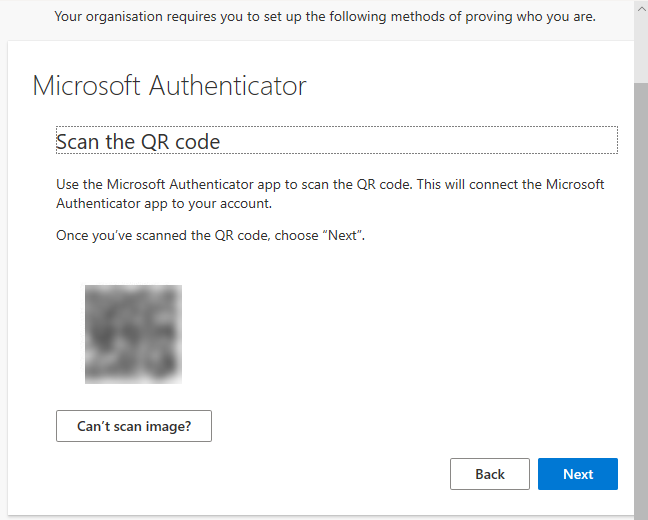Image resolution: width=648 pixels, height=520 pixels.
Task: Click the word "Microsoft" in the large title
Action: 86,86
